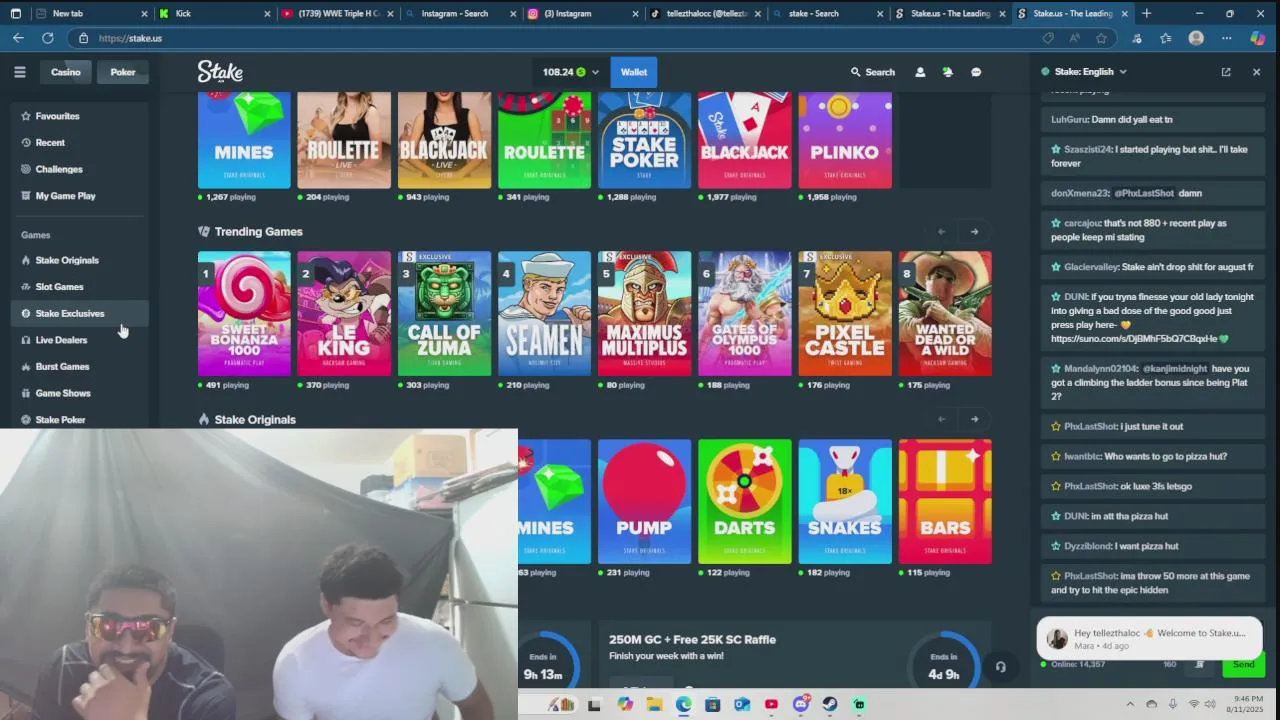Open the Search box

coord(873,72)
